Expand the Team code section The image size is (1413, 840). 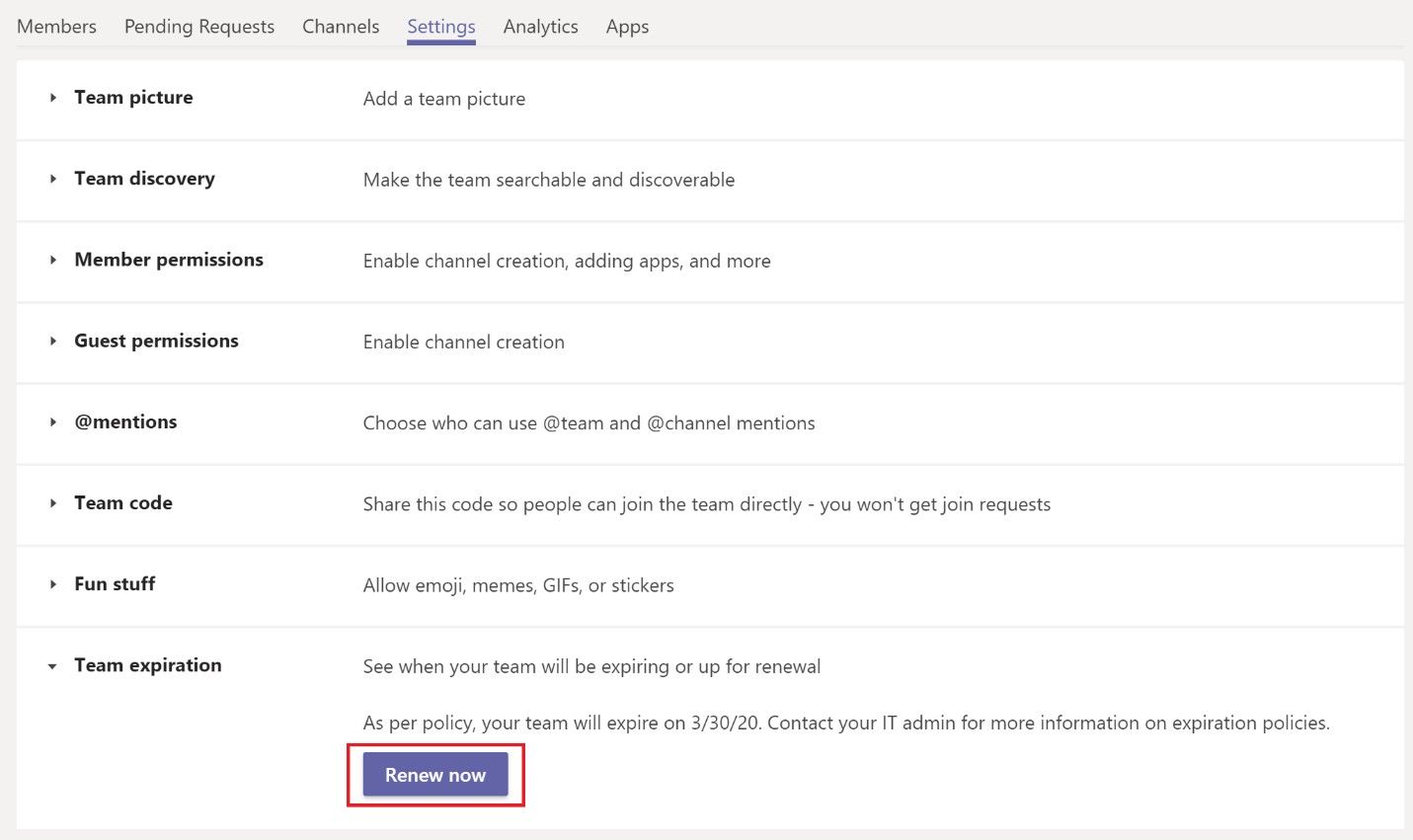click(x=53, y=503)
